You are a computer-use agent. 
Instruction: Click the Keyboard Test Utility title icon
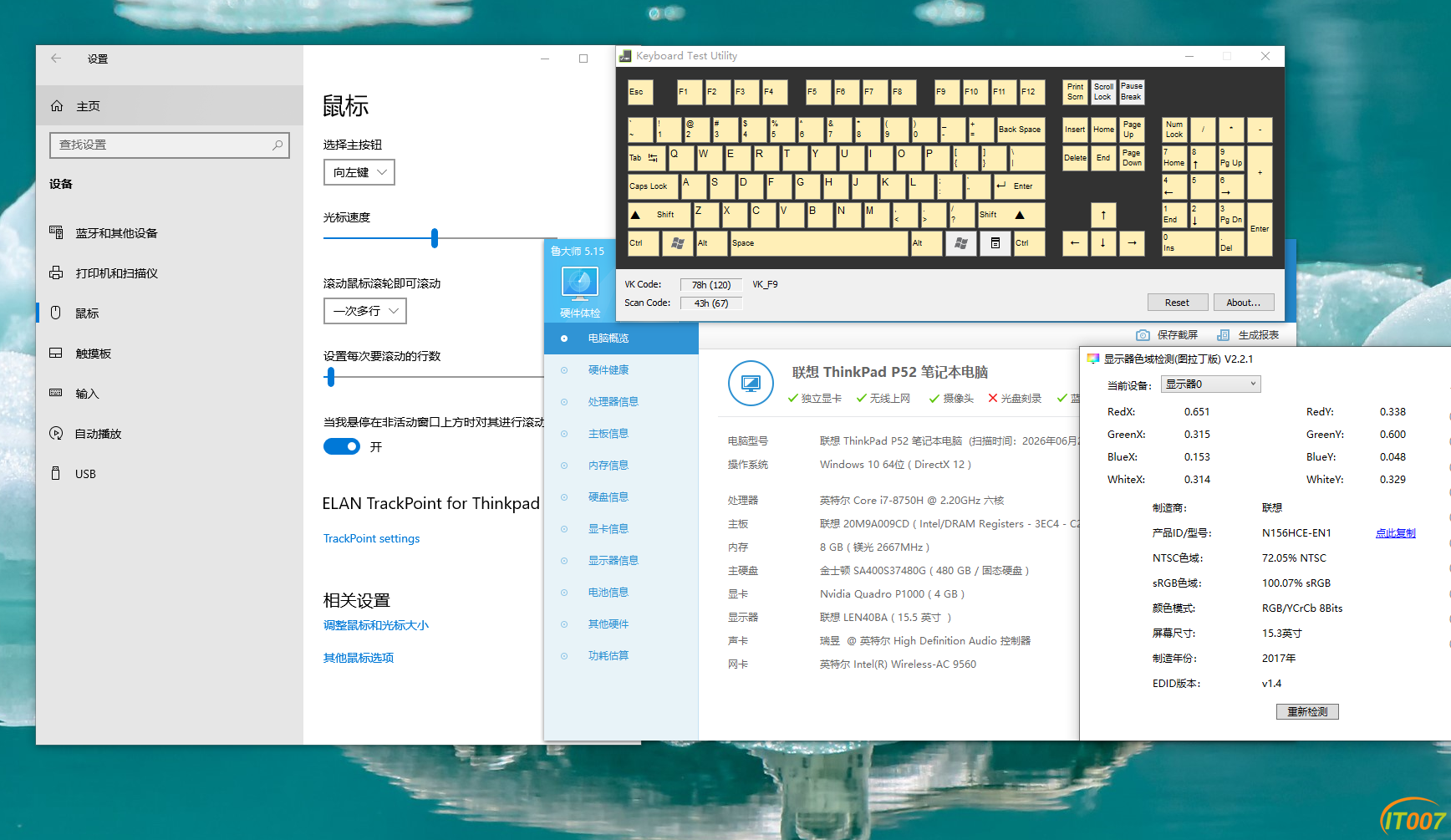[625, 56]
